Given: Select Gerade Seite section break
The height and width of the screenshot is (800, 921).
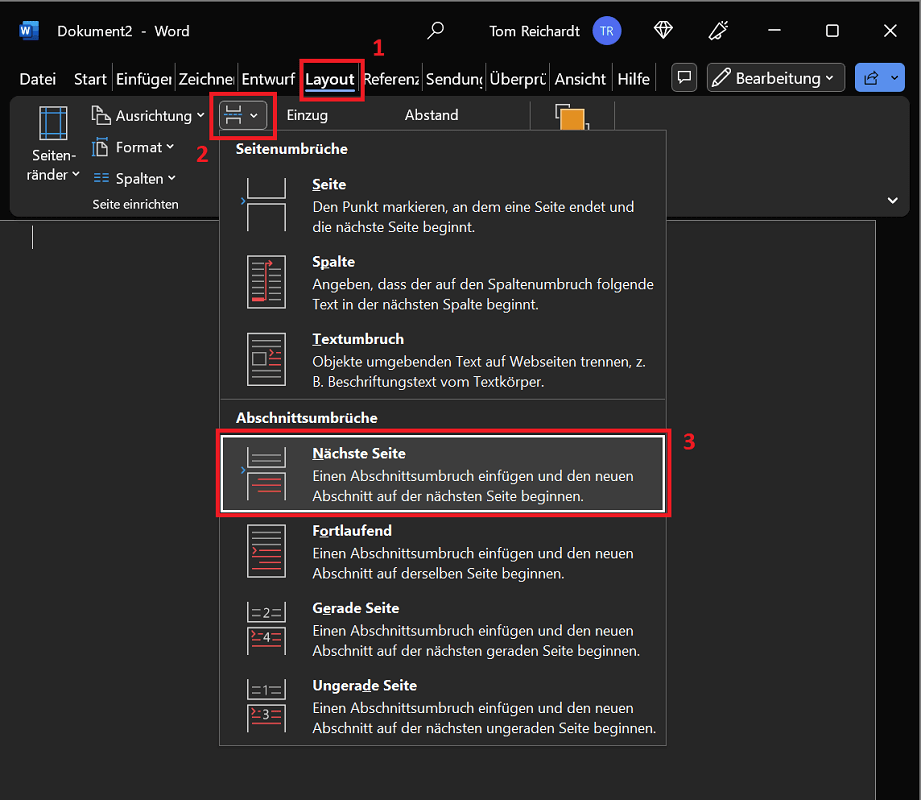Looking at the screenshot, I should coord(443,629).
